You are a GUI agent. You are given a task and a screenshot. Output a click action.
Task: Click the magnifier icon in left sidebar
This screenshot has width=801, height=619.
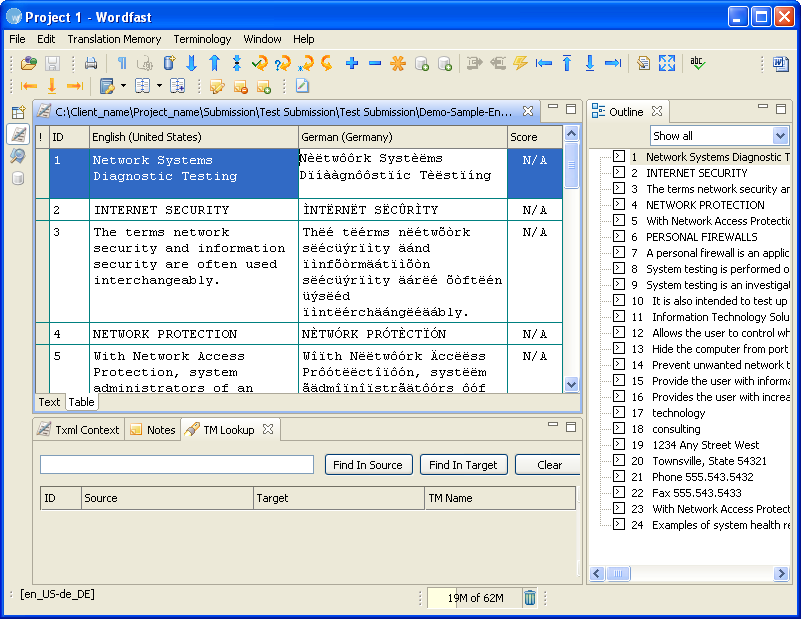click(x=18, y=156)
